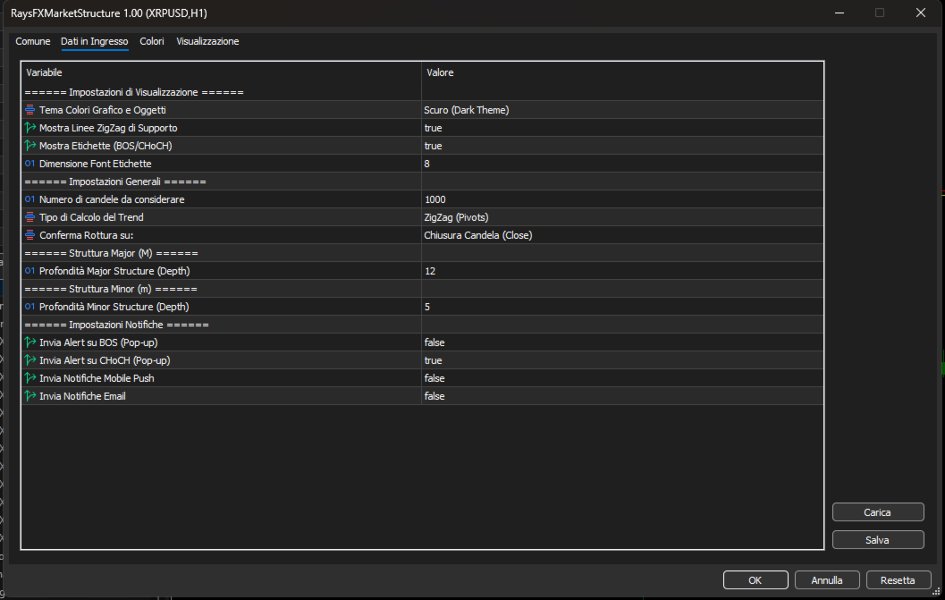This screenshot has height=600, width=945.
Task: Select Numero di candele da considerare label
Action: 111,199
